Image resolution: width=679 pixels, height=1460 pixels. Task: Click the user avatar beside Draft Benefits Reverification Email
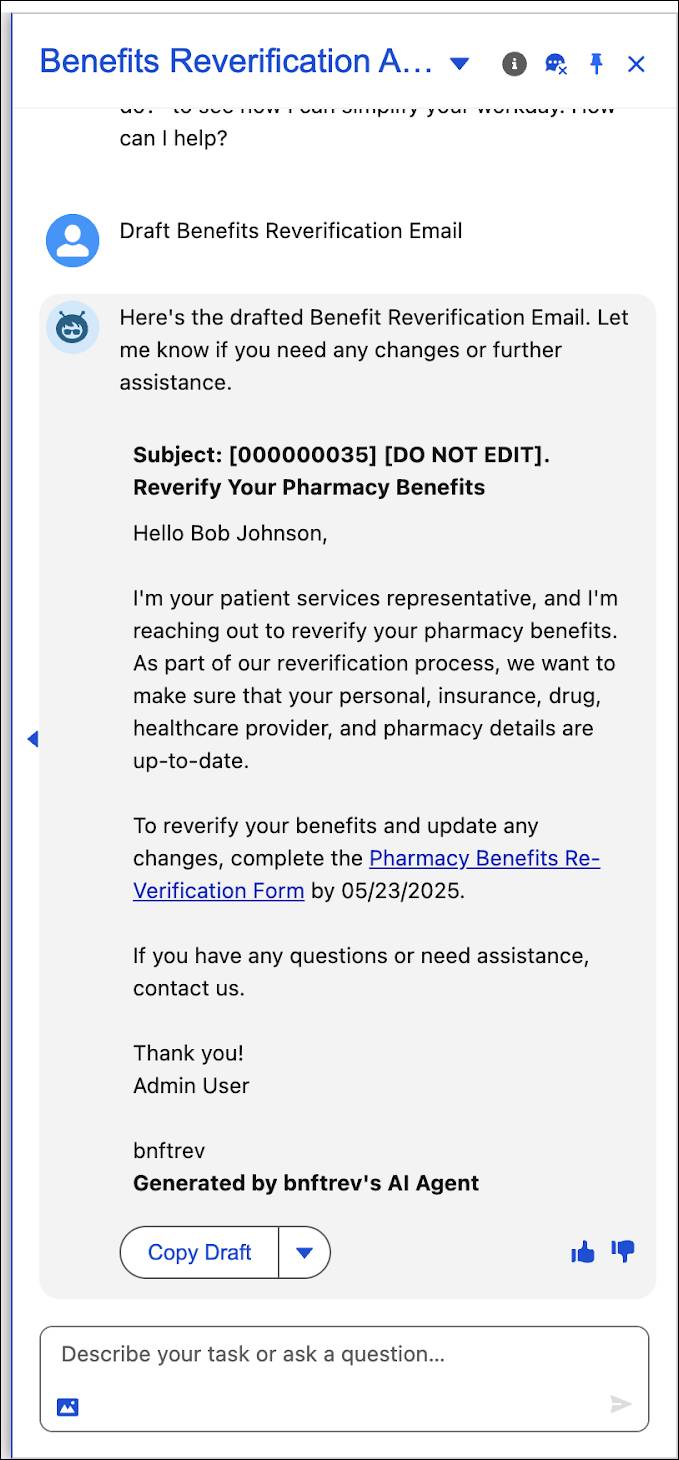(71, 240)
